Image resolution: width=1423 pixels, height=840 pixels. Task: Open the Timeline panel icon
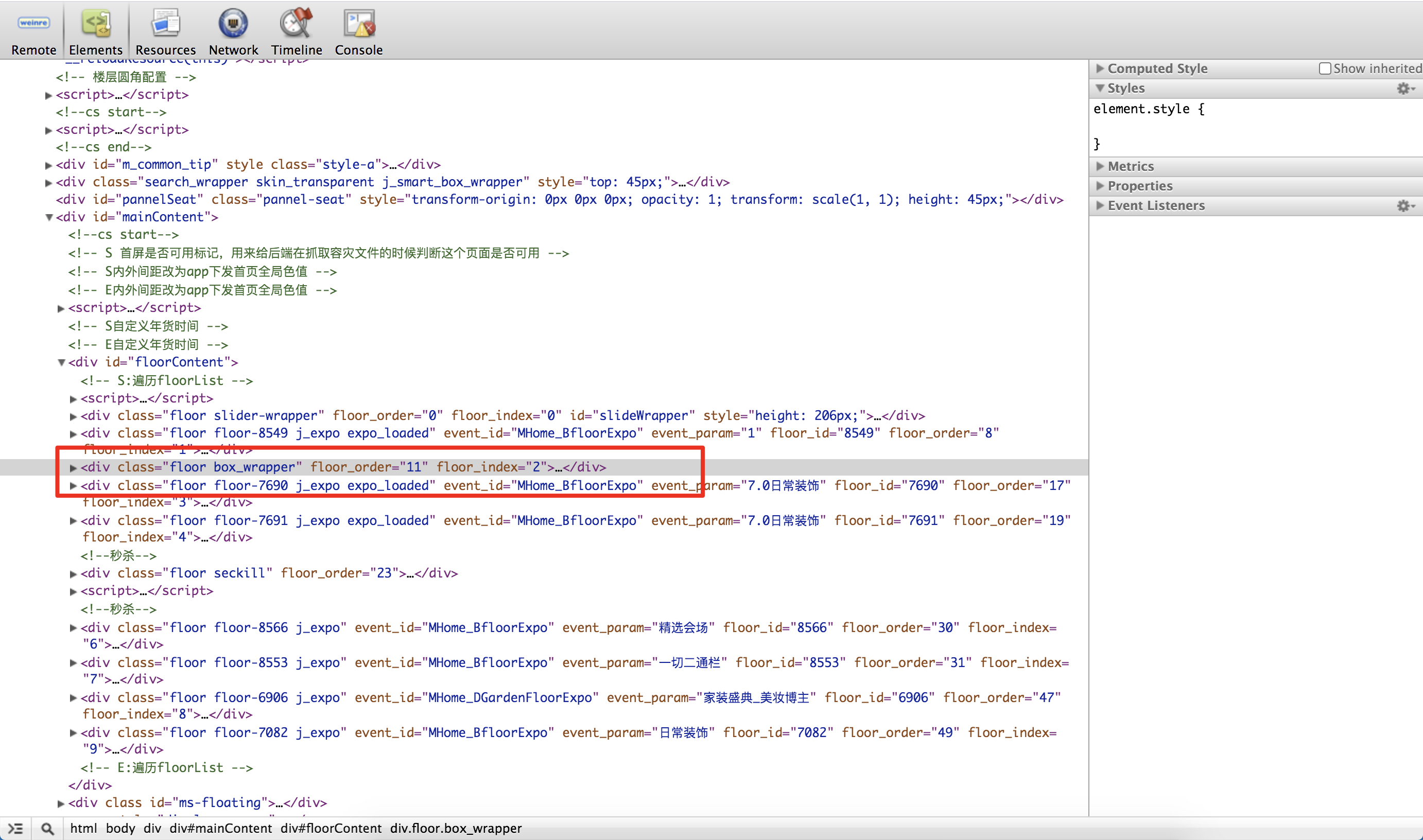pyautogui.click(x=296, y=24)
